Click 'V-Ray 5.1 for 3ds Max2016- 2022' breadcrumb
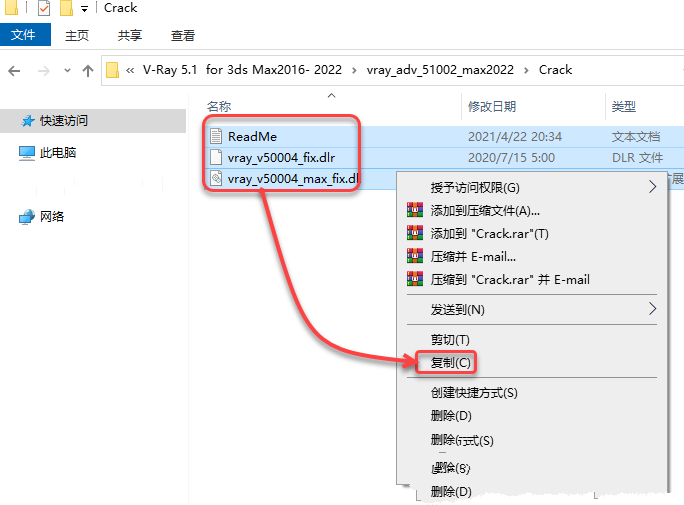Image resolution: width=684 pixels, height=505 pixels. pos(242,70)
